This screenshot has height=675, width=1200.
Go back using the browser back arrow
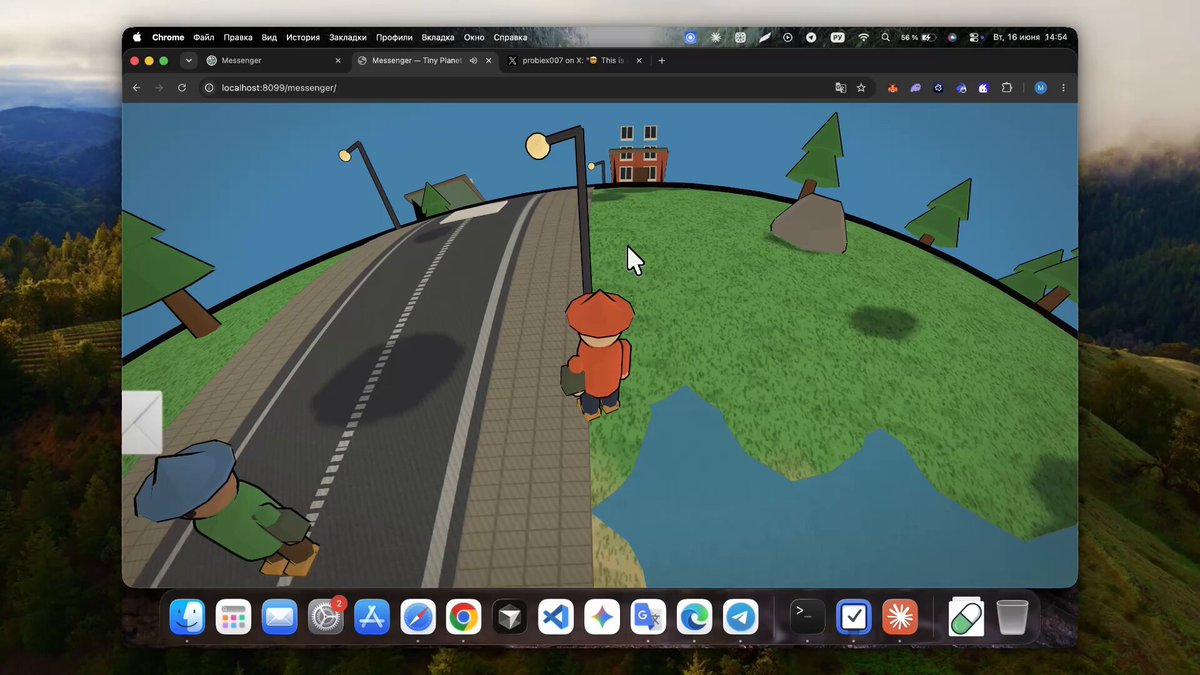click(137, 88)
